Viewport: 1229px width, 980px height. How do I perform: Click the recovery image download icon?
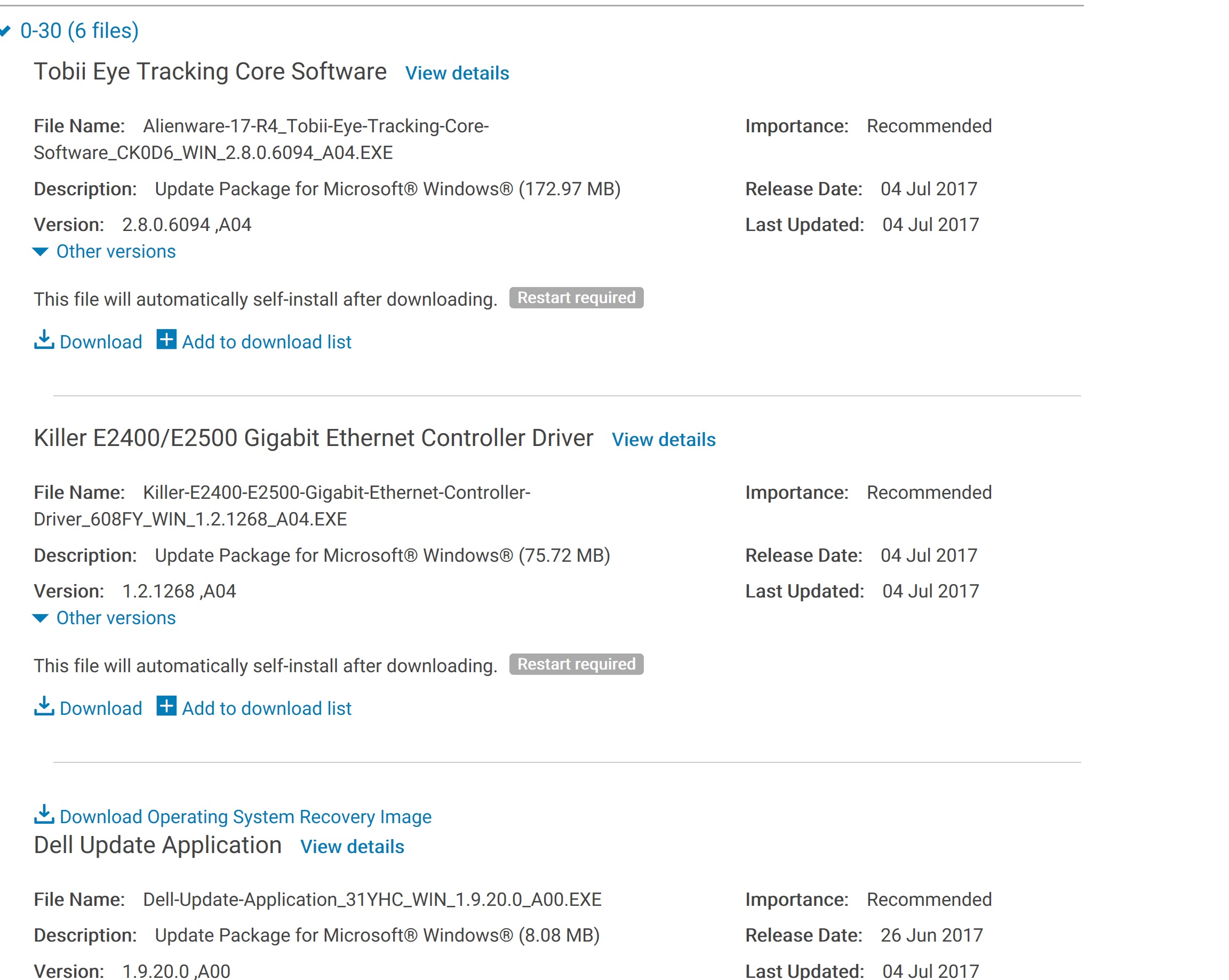click(x=44, y=814)
